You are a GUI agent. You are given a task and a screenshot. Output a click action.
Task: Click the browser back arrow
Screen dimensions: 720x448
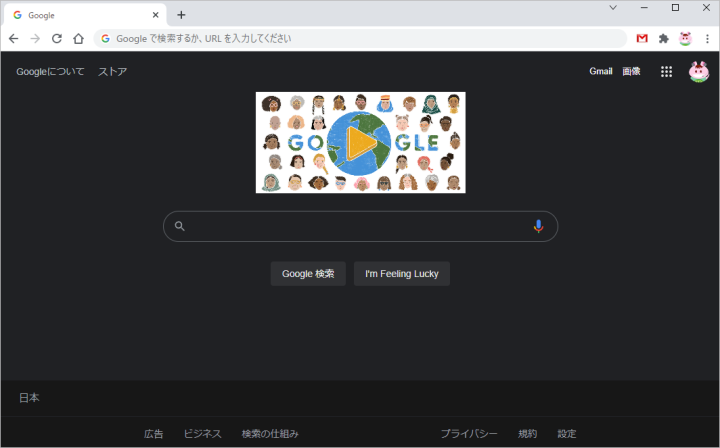pyautogui.click(x=14, y=38)
